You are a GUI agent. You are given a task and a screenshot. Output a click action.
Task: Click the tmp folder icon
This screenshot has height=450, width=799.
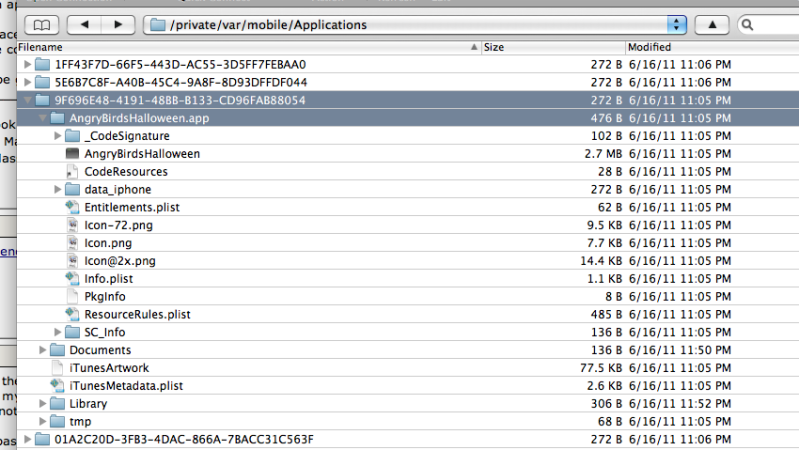coord(57,421)
